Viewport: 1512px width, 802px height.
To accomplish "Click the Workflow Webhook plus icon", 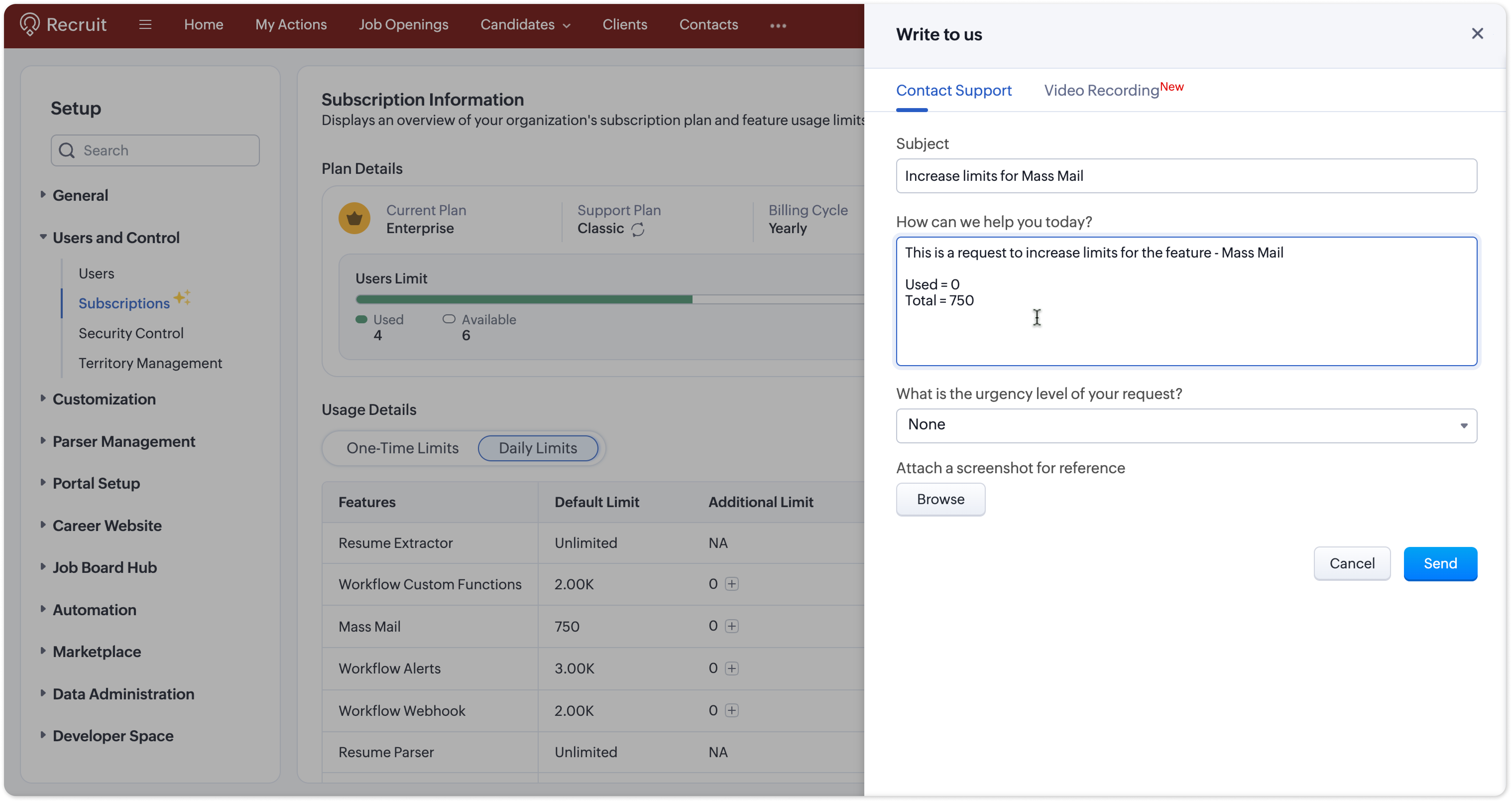I will (731, 710).
